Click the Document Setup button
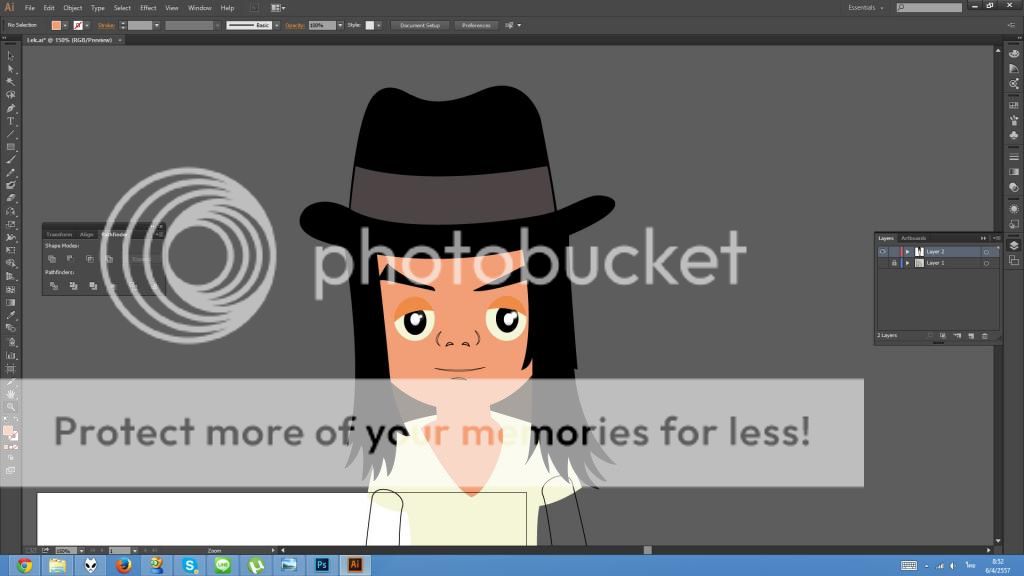 (420, 25)
